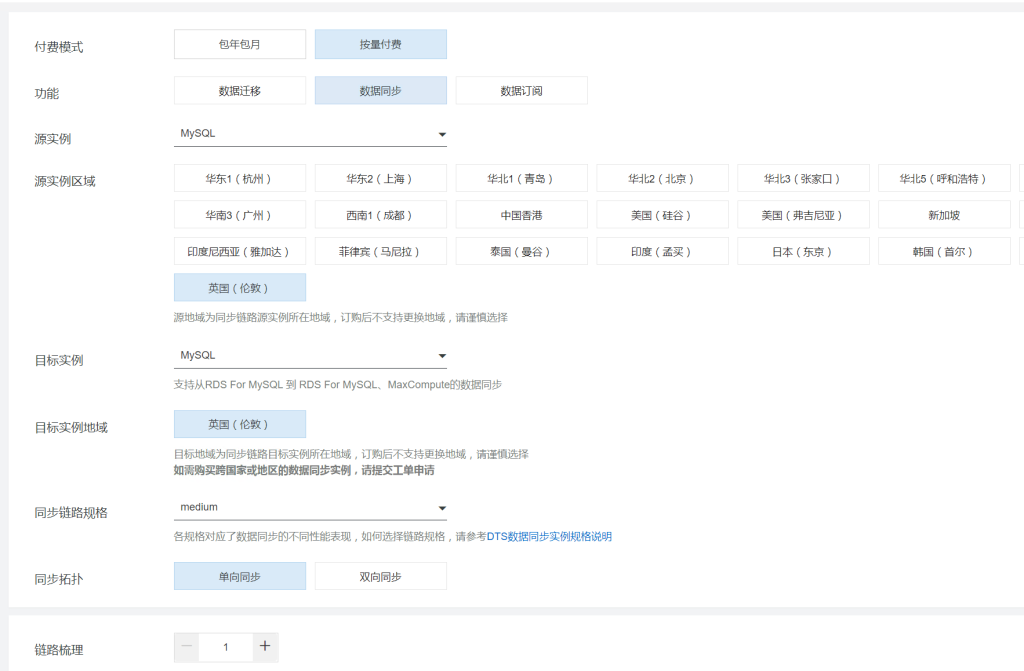Open the 源实例 MySQL dropdown

click(310, 133)
